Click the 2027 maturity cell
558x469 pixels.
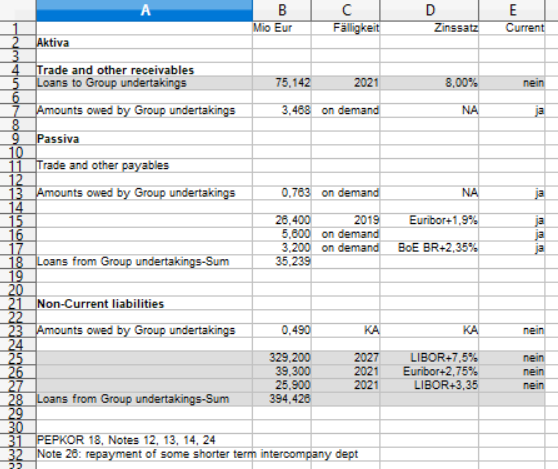(346, 358)
